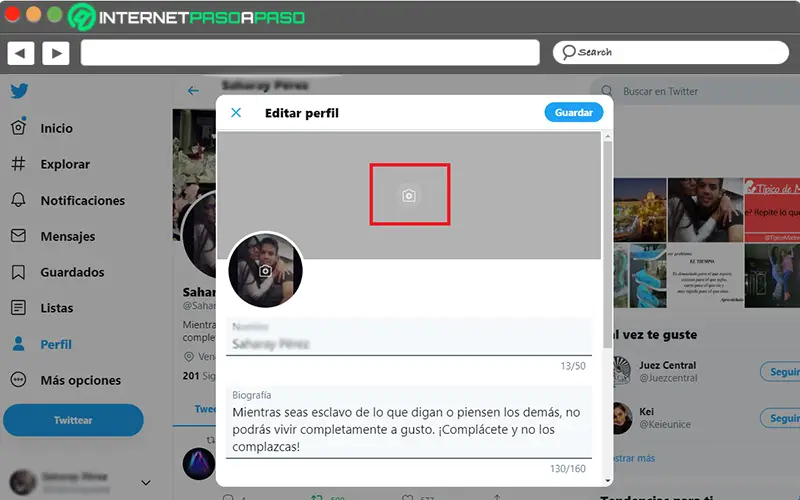The height and width of the screenshot is (500, 800).
Task: Close the Editar perfil dialog
Action: pos(236,113)
